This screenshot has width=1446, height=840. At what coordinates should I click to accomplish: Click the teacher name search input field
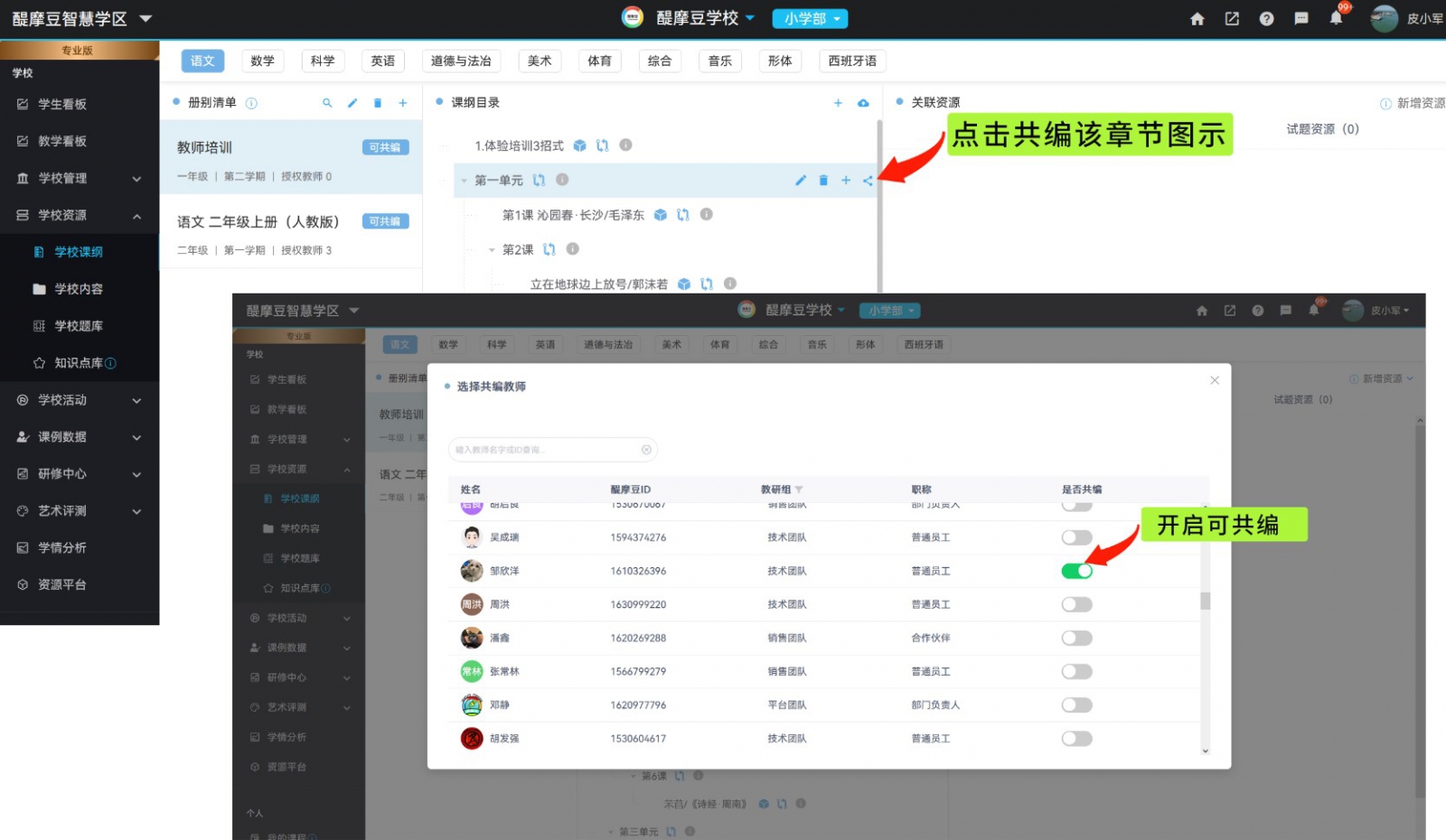(x=547, y=449)
